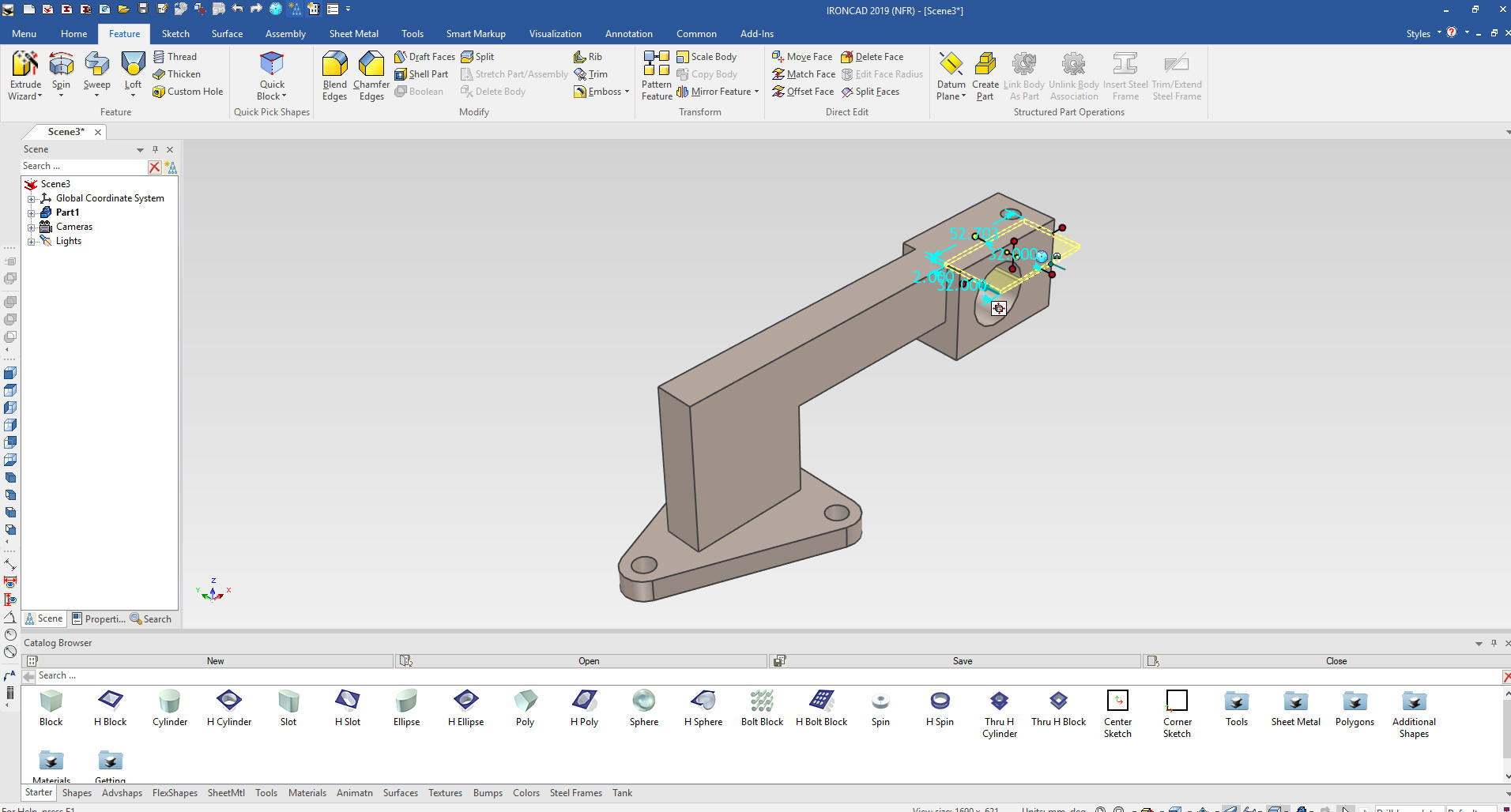Click the Shell Part tool
The height and width of the screenshot is (812, 1511).
click(x=421, y=74)
